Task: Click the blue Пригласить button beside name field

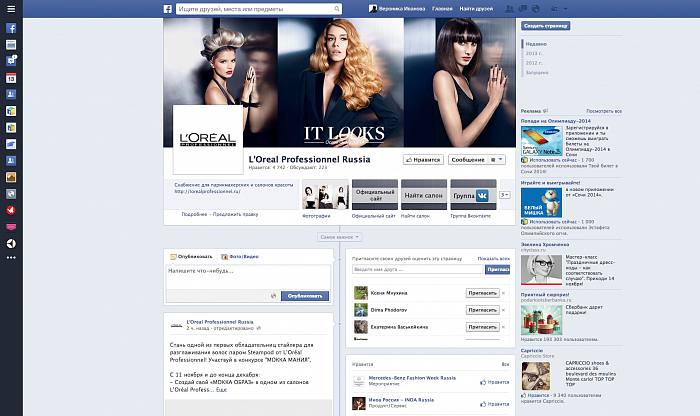Action: point(497,269)
